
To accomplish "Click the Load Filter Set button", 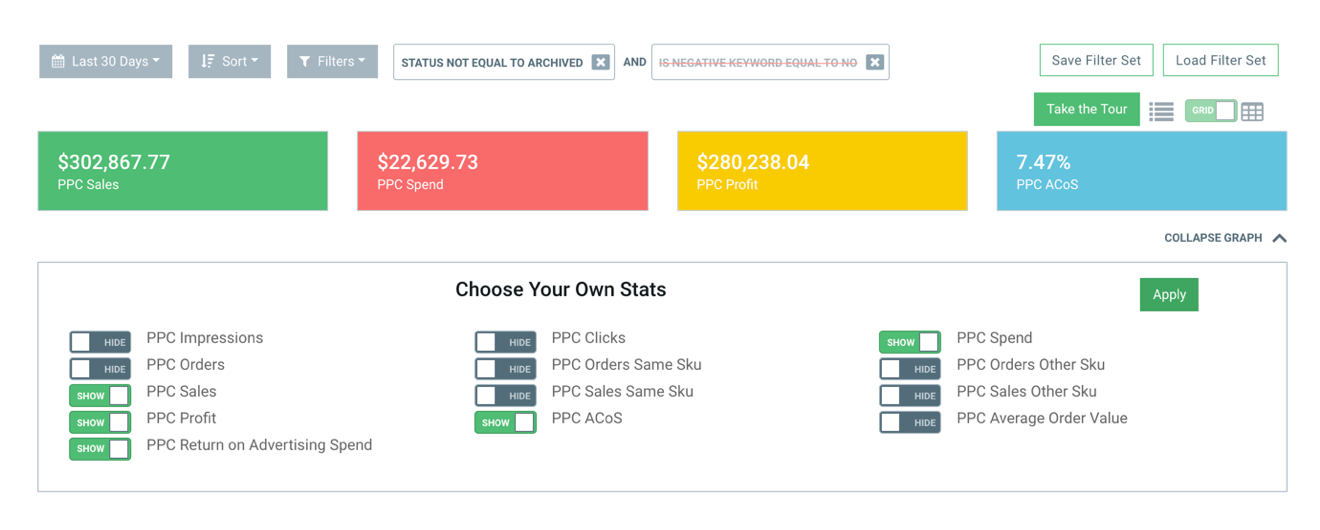I will [x=1220, y=60].
